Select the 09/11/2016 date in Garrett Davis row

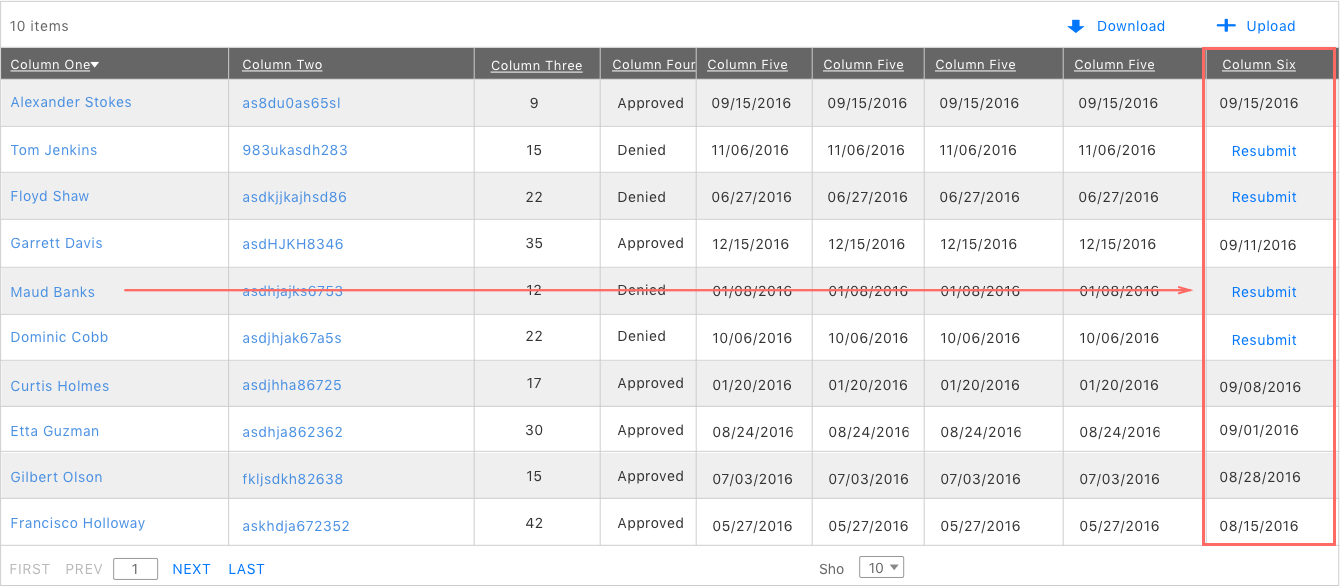click(1259, 245)
